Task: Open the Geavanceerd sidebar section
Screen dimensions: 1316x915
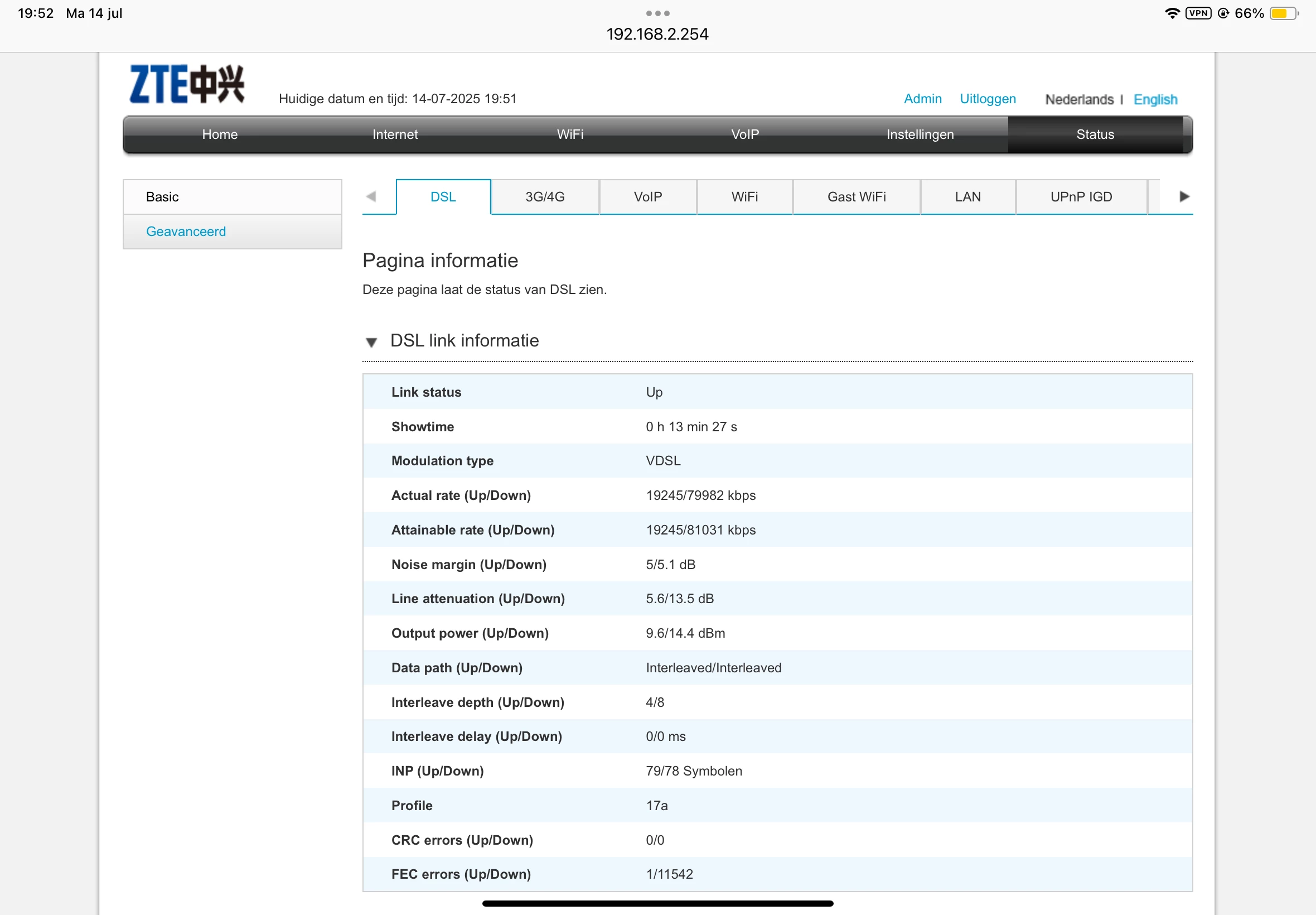Action: [x=186, y=232]
